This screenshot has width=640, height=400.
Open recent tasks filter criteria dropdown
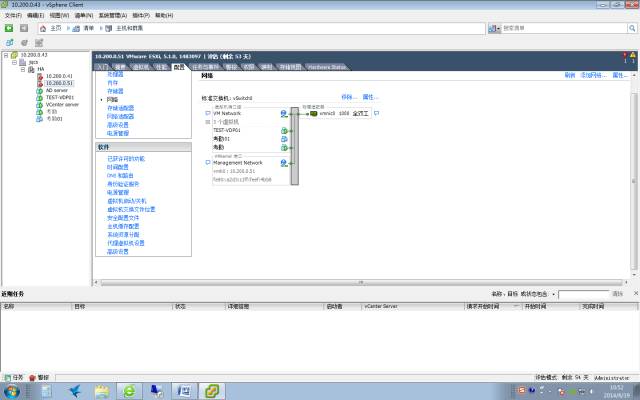coord(553,294)
